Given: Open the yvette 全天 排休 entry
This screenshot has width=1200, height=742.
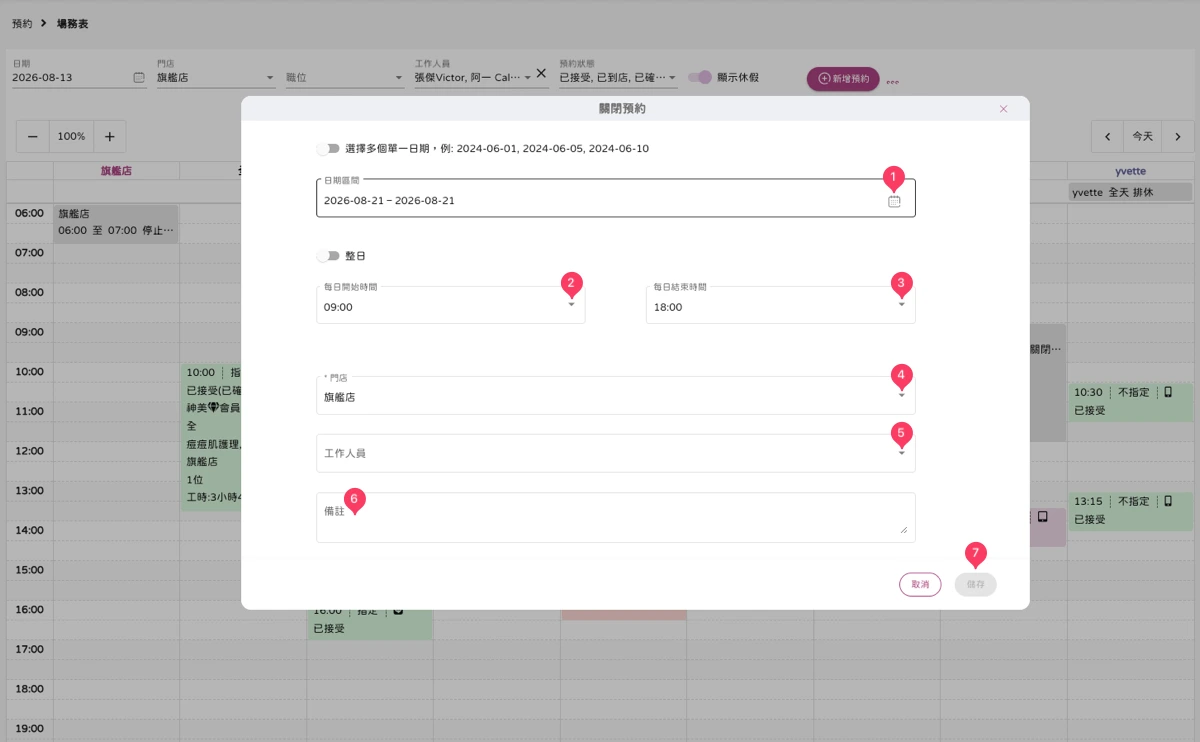Looking at the screenshot, I should (x=1130, y=191).
